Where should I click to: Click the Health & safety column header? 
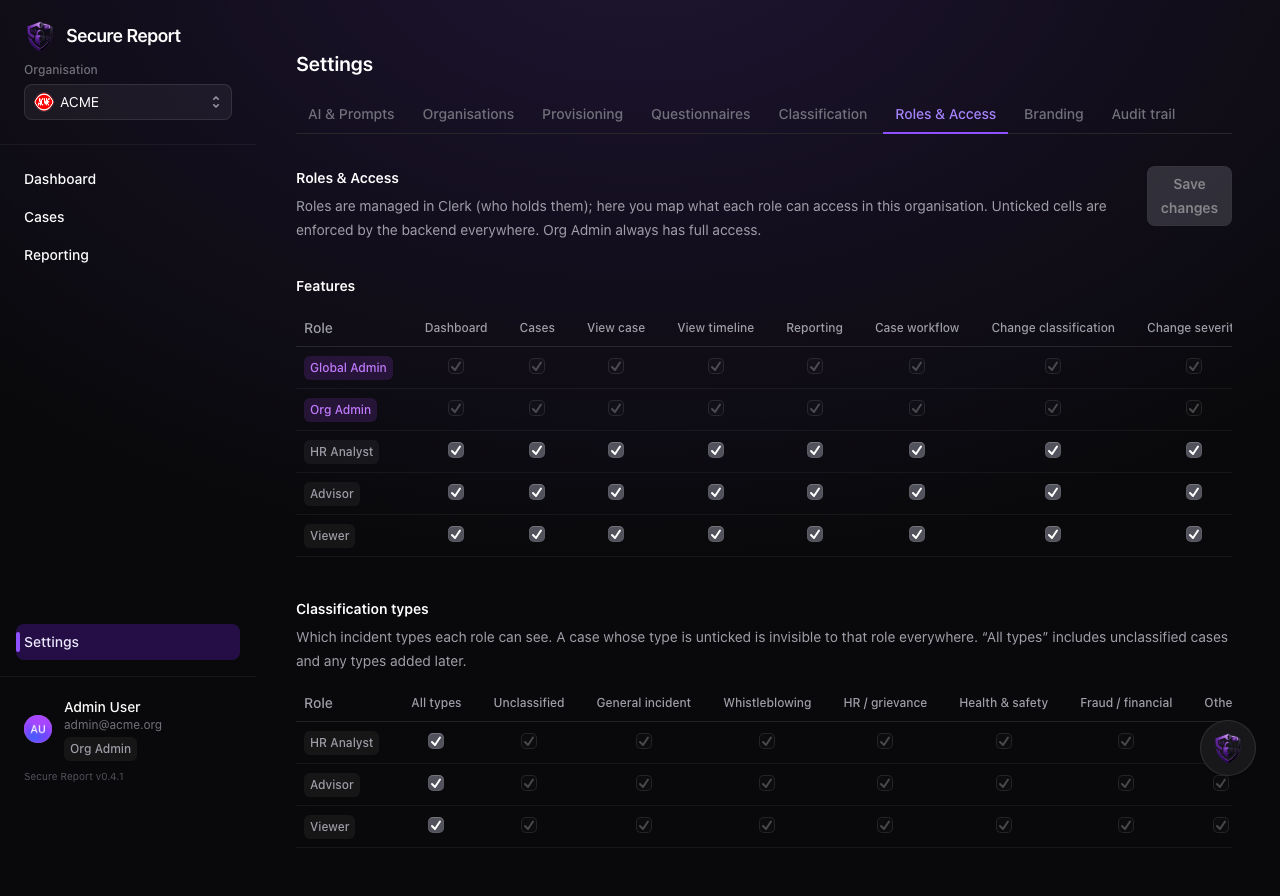(1003, 703)
